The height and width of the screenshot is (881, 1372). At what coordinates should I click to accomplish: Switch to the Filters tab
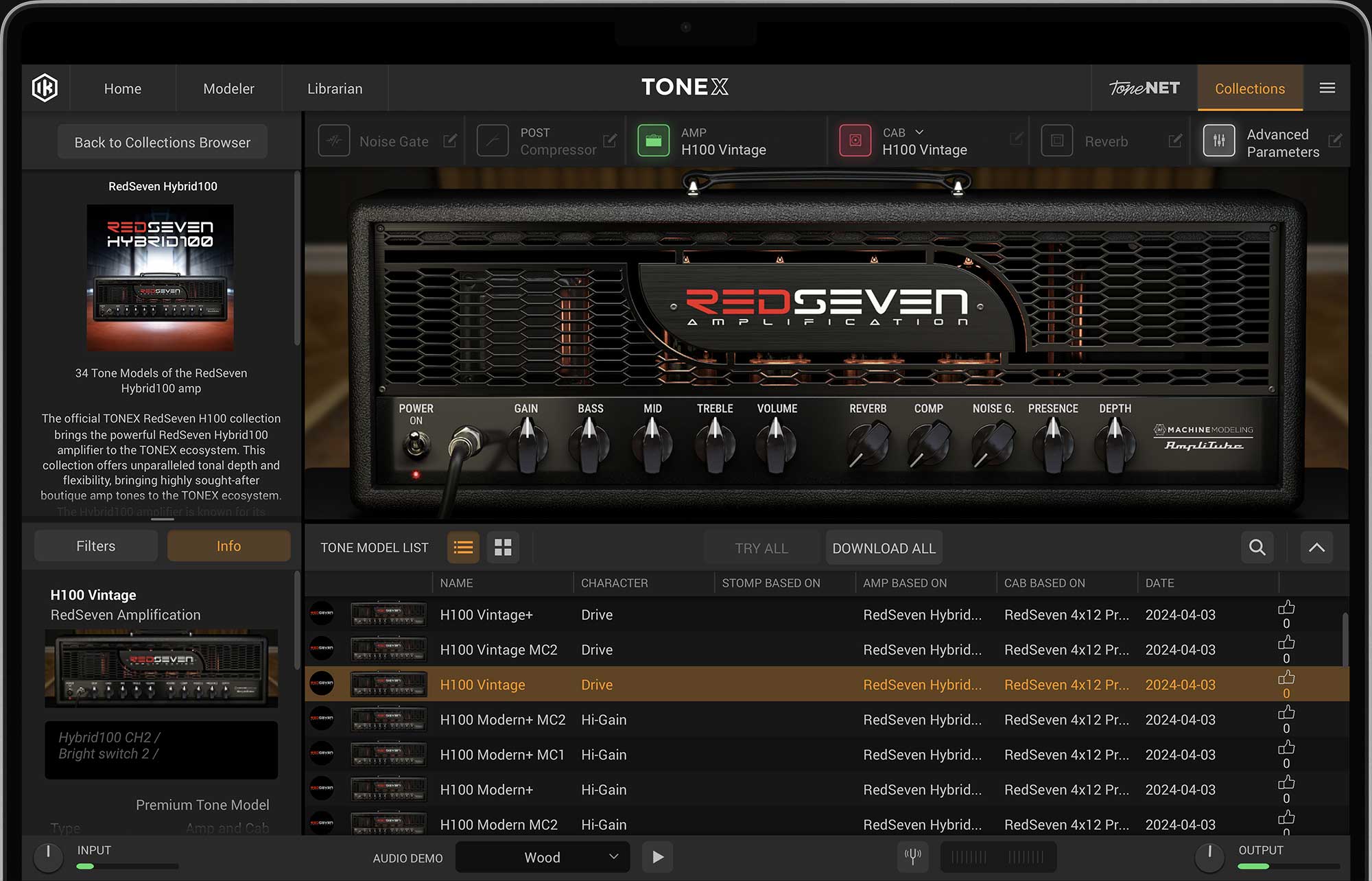(96, 546)
